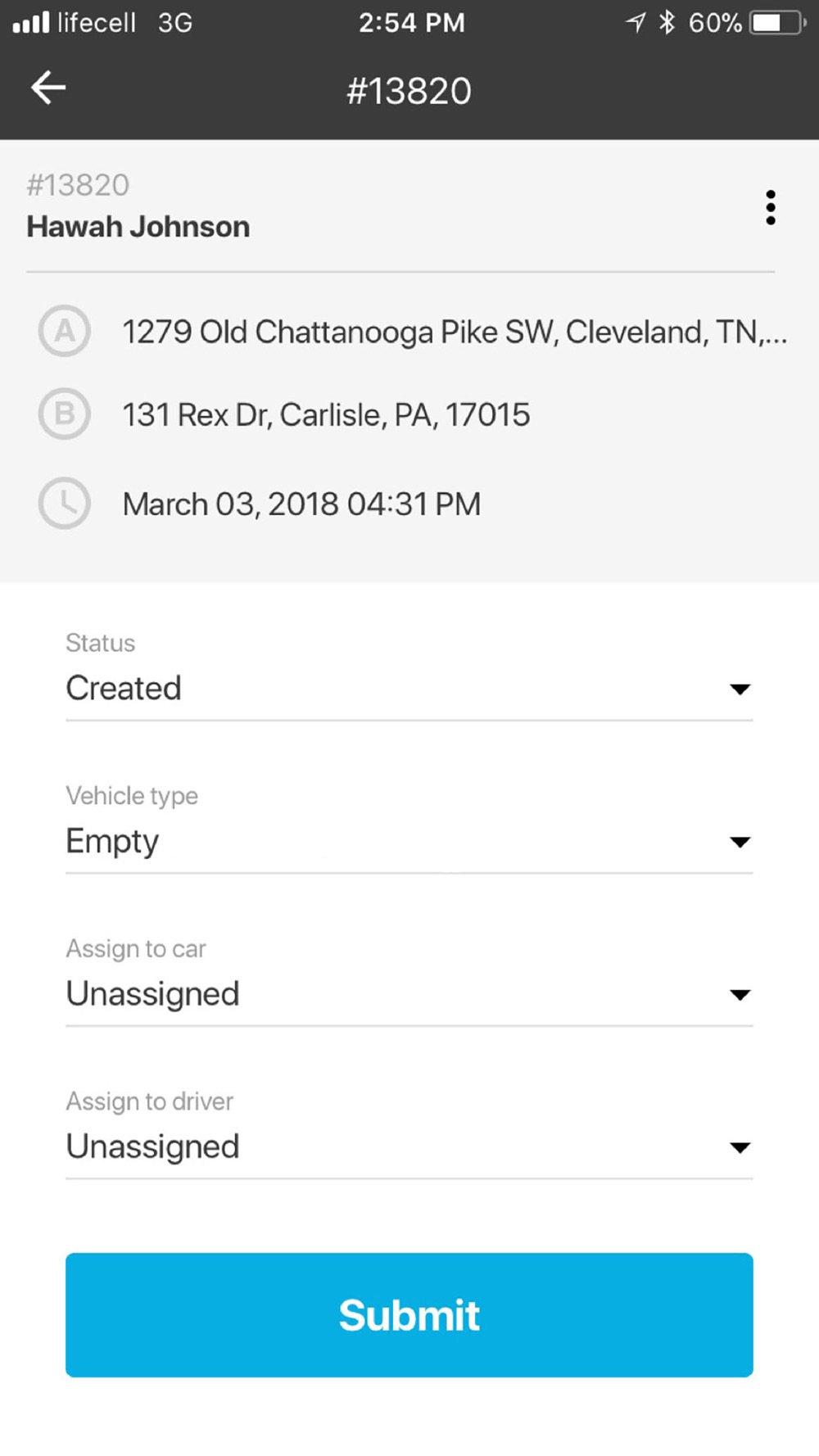Open the three-dot options menu
The height and width of the screenshot is (1456, 819).
point(770,207)
